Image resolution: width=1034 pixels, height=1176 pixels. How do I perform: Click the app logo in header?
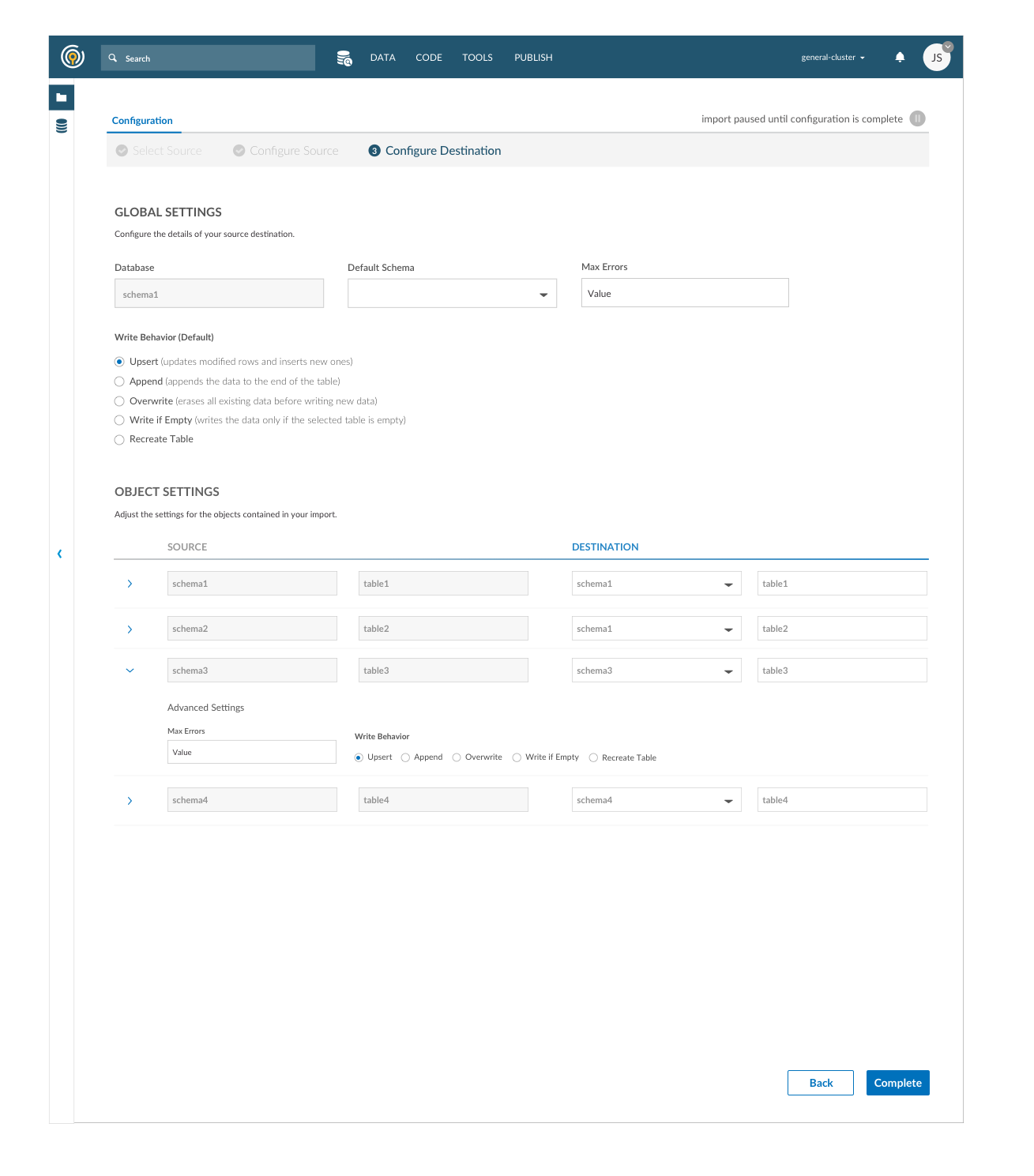coord(73,57)
